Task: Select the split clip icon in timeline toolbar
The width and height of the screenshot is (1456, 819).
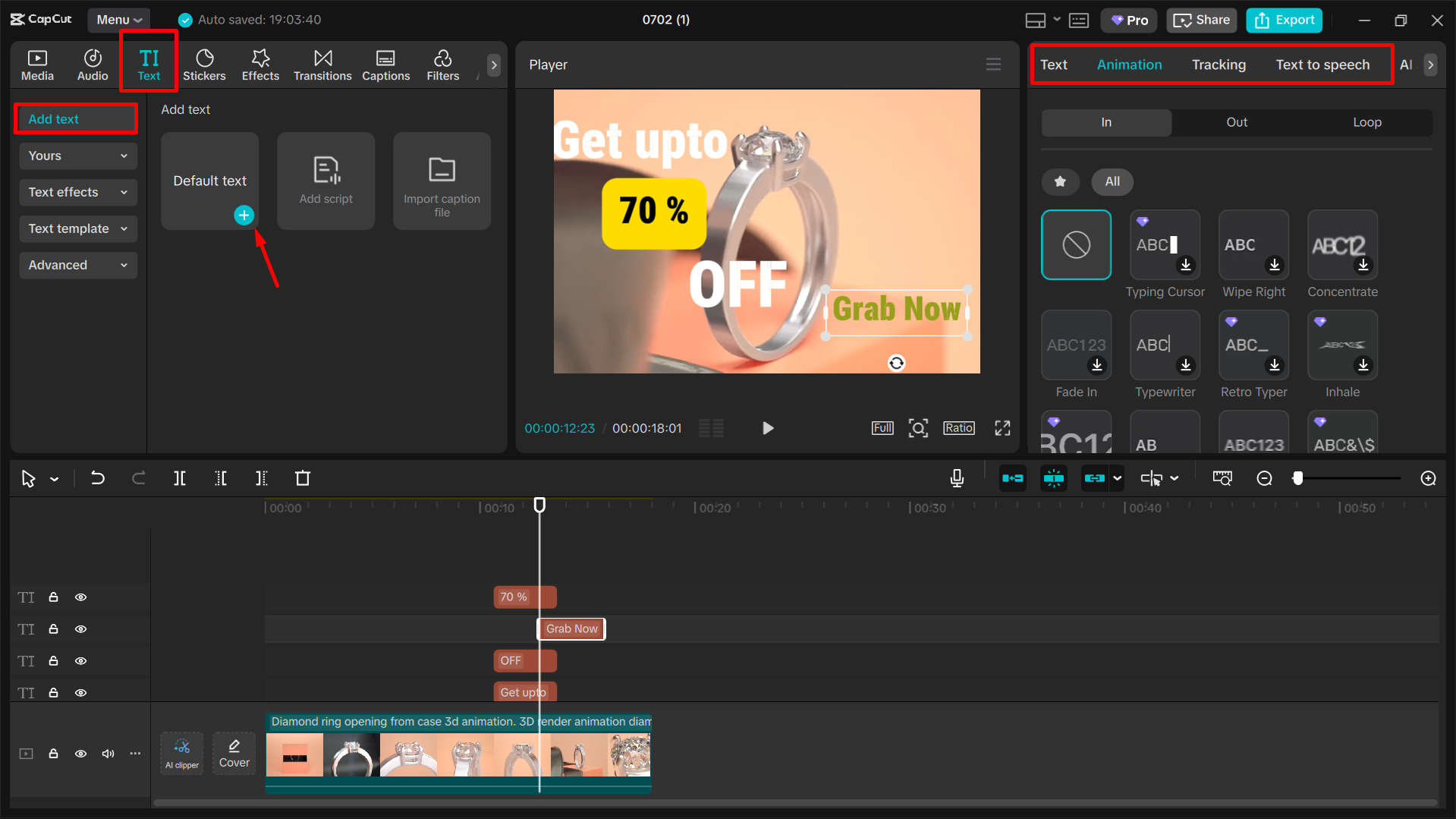Action: (180, 478)
